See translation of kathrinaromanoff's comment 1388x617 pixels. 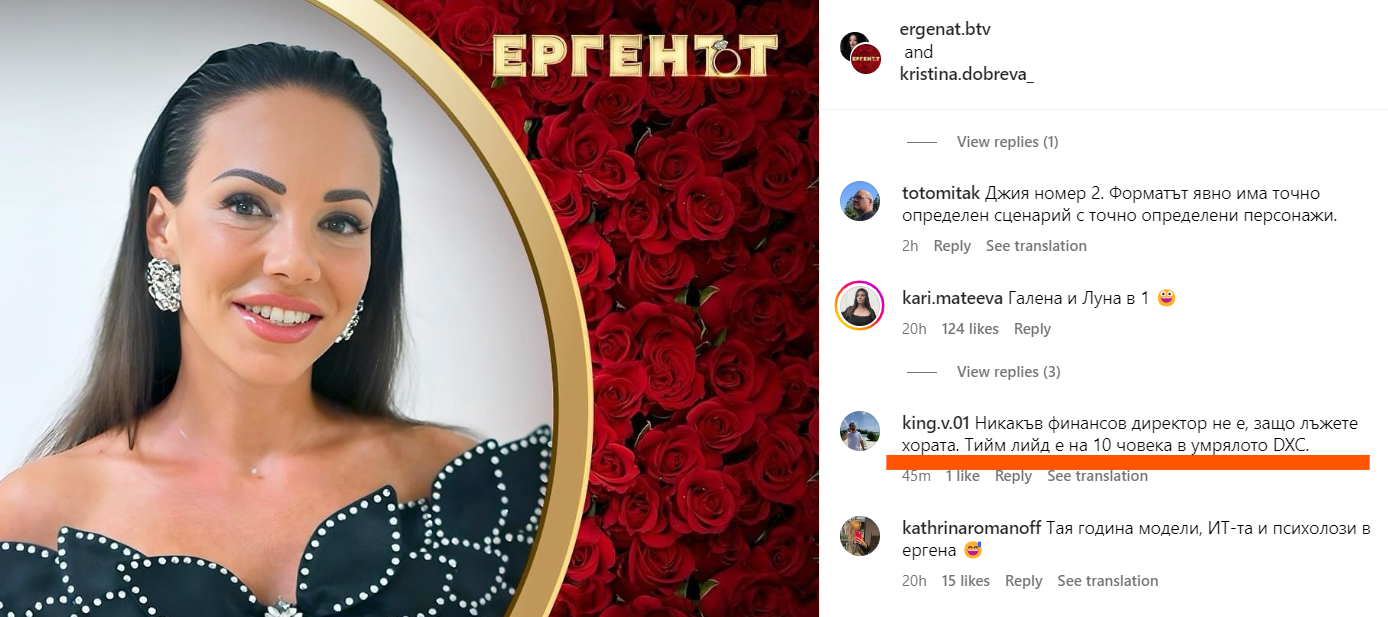[1107, 581]
